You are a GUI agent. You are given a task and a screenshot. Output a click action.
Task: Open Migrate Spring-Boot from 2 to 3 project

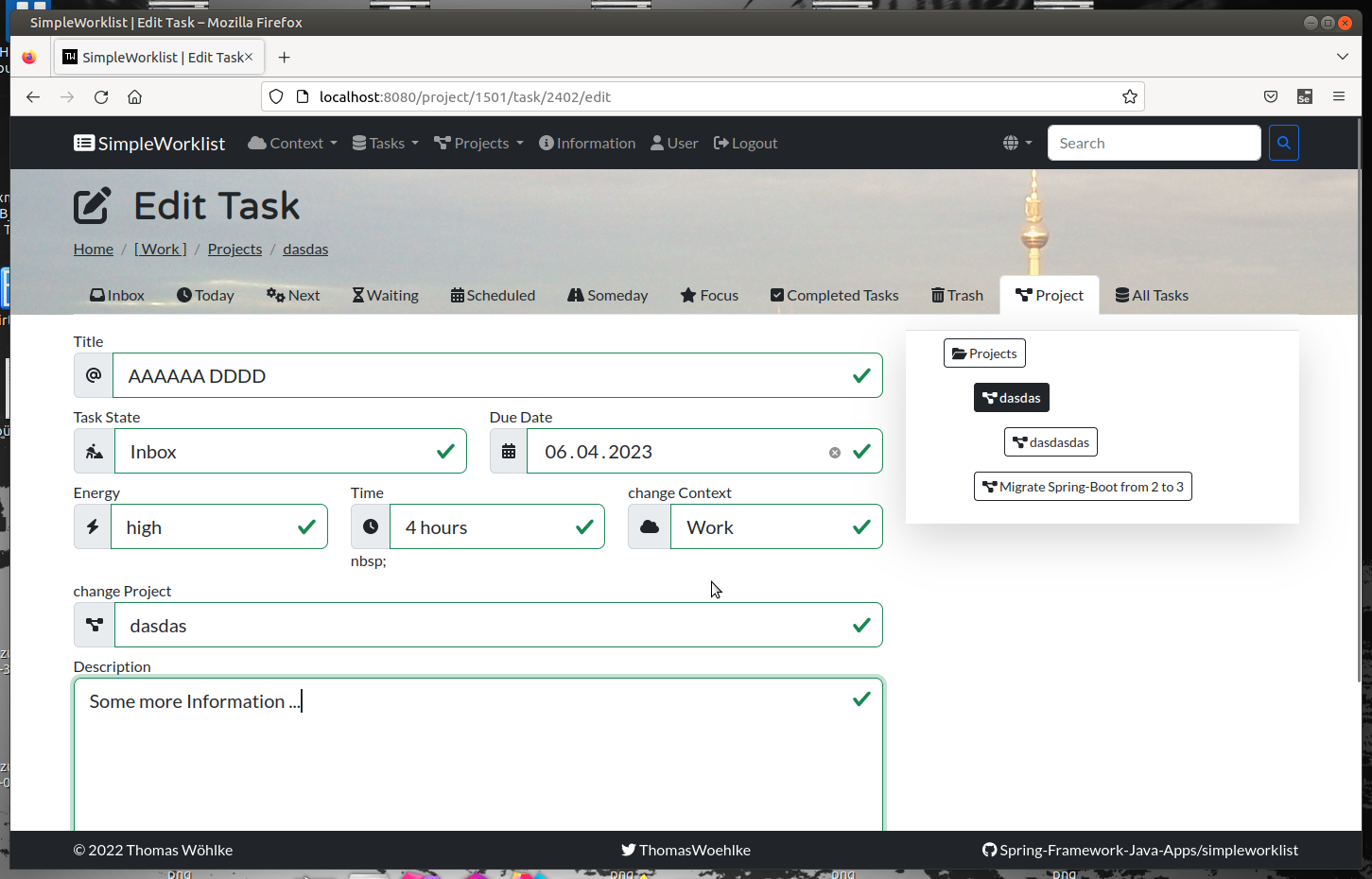pyautogui.click(x=1083, y=487)
